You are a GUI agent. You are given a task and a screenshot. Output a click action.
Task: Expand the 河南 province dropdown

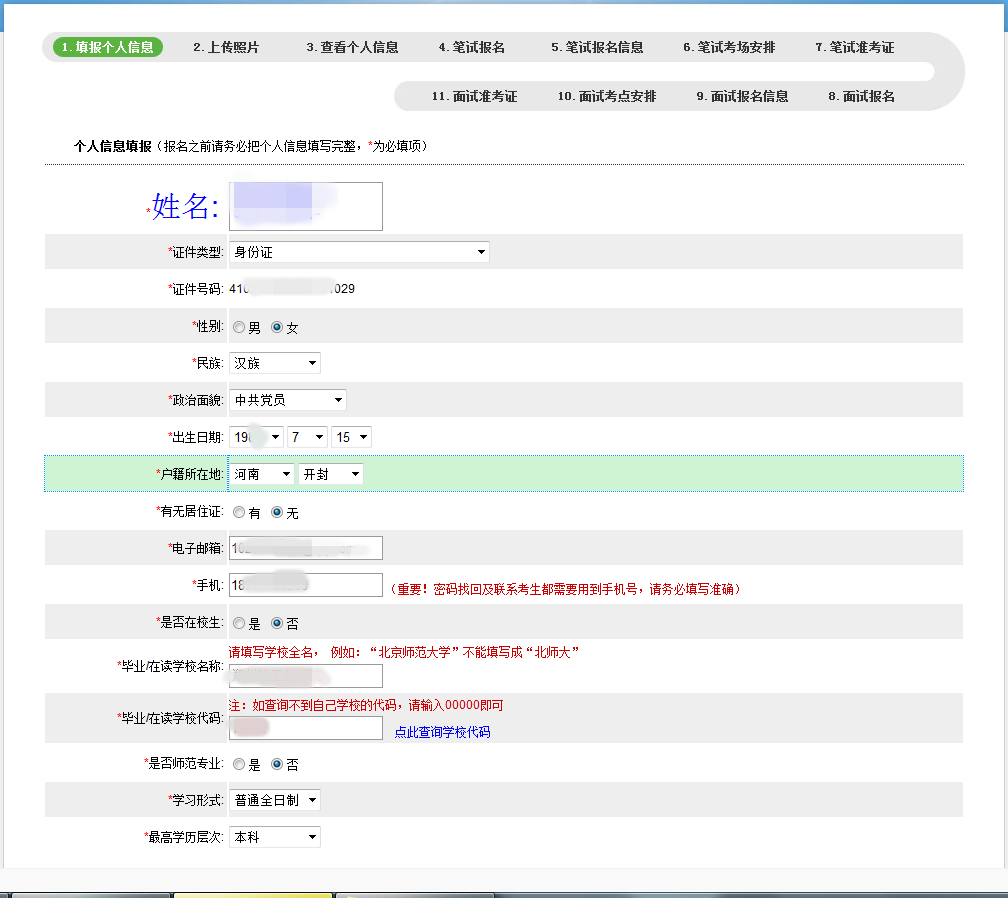pos(262,474)
